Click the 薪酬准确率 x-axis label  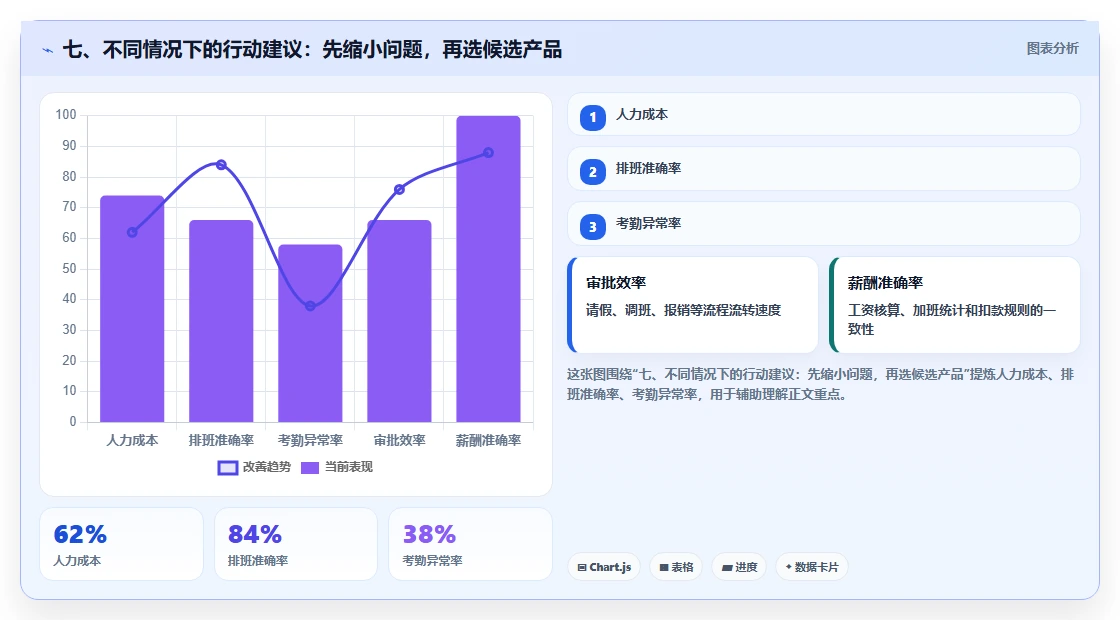[489, 441]
